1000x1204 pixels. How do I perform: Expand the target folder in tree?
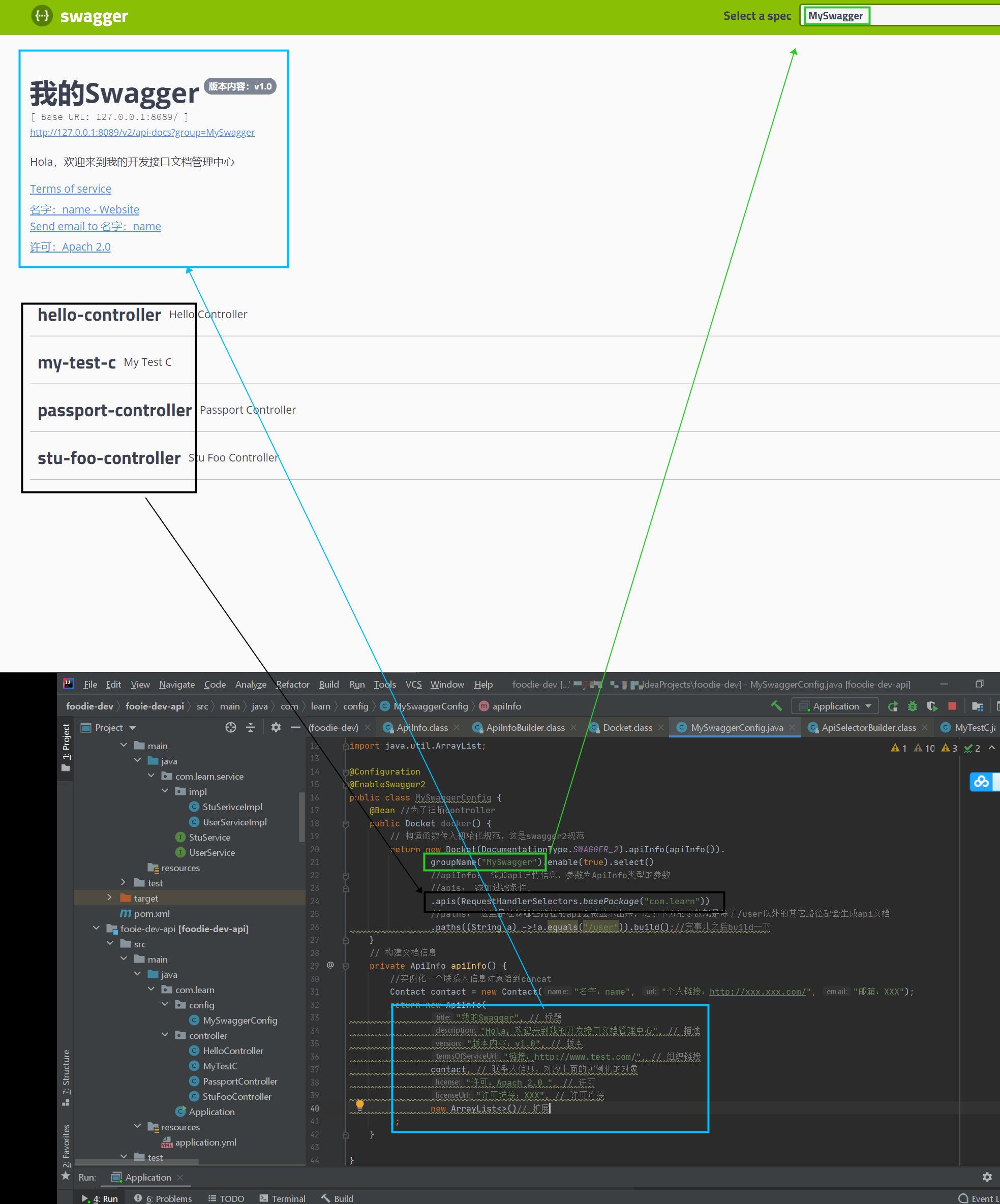[109, 898]
